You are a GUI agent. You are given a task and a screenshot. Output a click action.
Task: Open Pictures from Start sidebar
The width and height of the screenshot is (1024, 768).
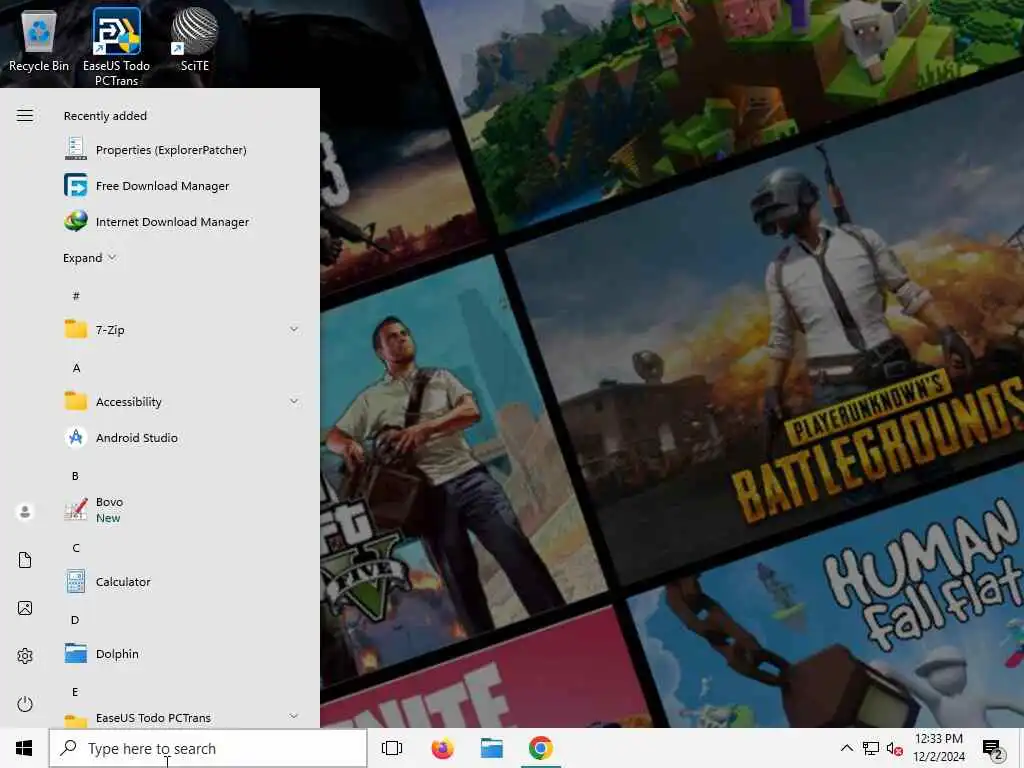(x=25, y=608)
